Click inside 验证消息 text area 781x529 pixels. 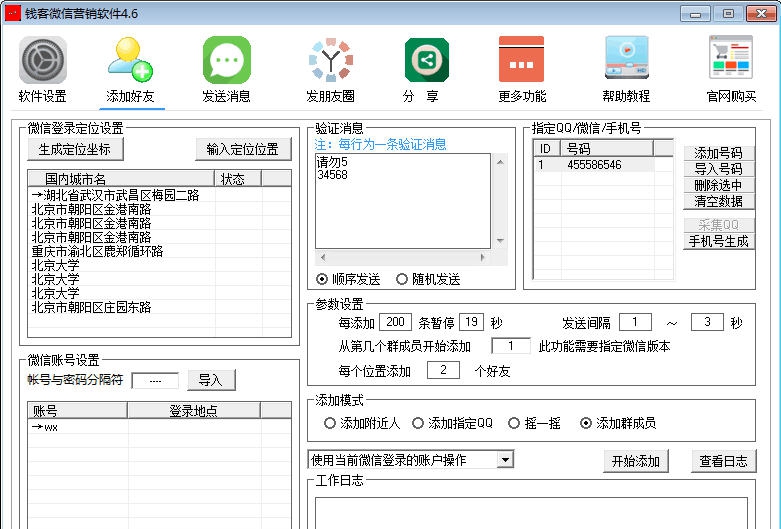tap(403, 201)
